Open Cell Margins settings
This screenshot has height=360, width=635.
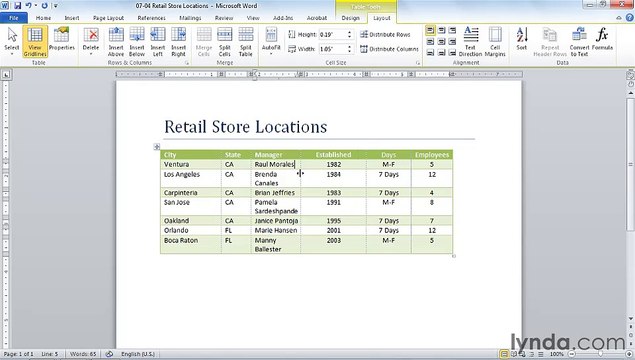tap(495, 42)
